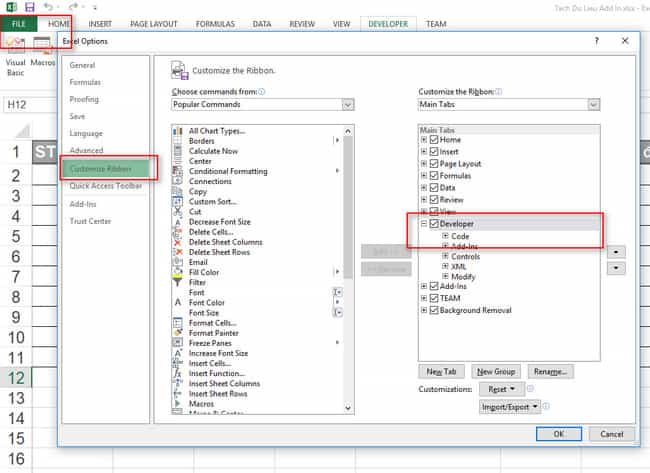
Task: Select the Copy command icon
Action: (x=177, y=192)
